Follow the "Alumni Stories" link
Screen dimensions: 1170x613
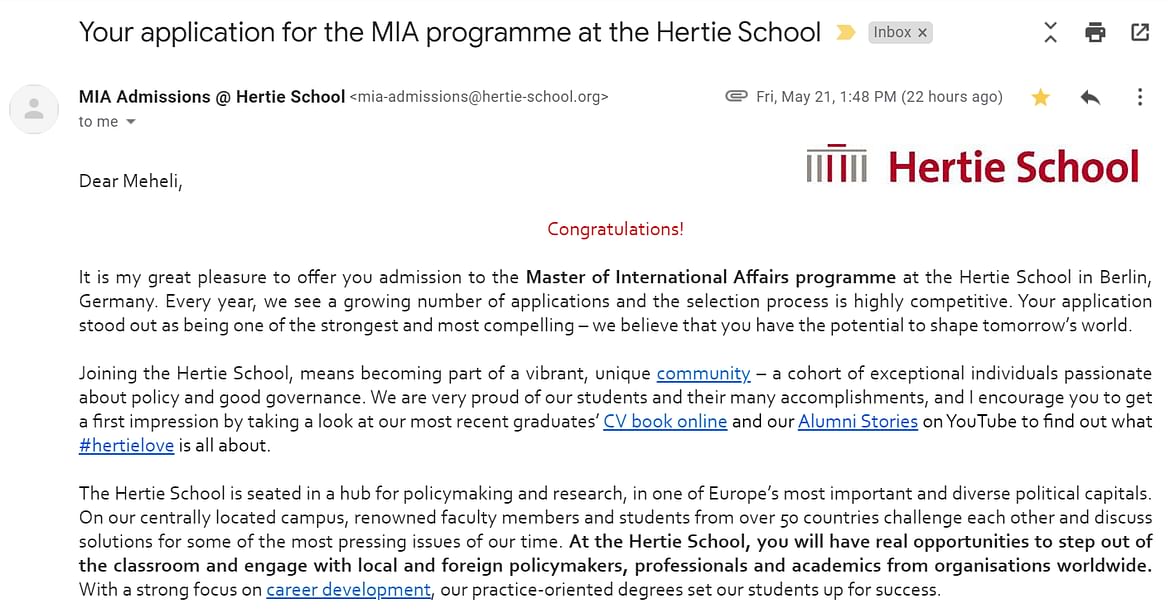tap(857, 421)
